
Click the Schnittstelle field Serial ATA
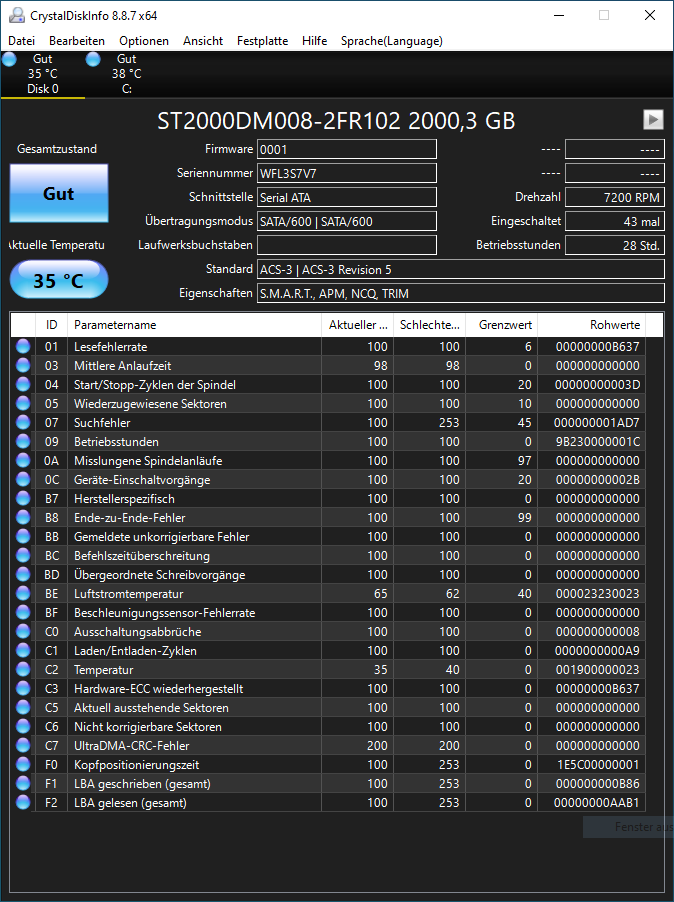click(x=347, y=197)
